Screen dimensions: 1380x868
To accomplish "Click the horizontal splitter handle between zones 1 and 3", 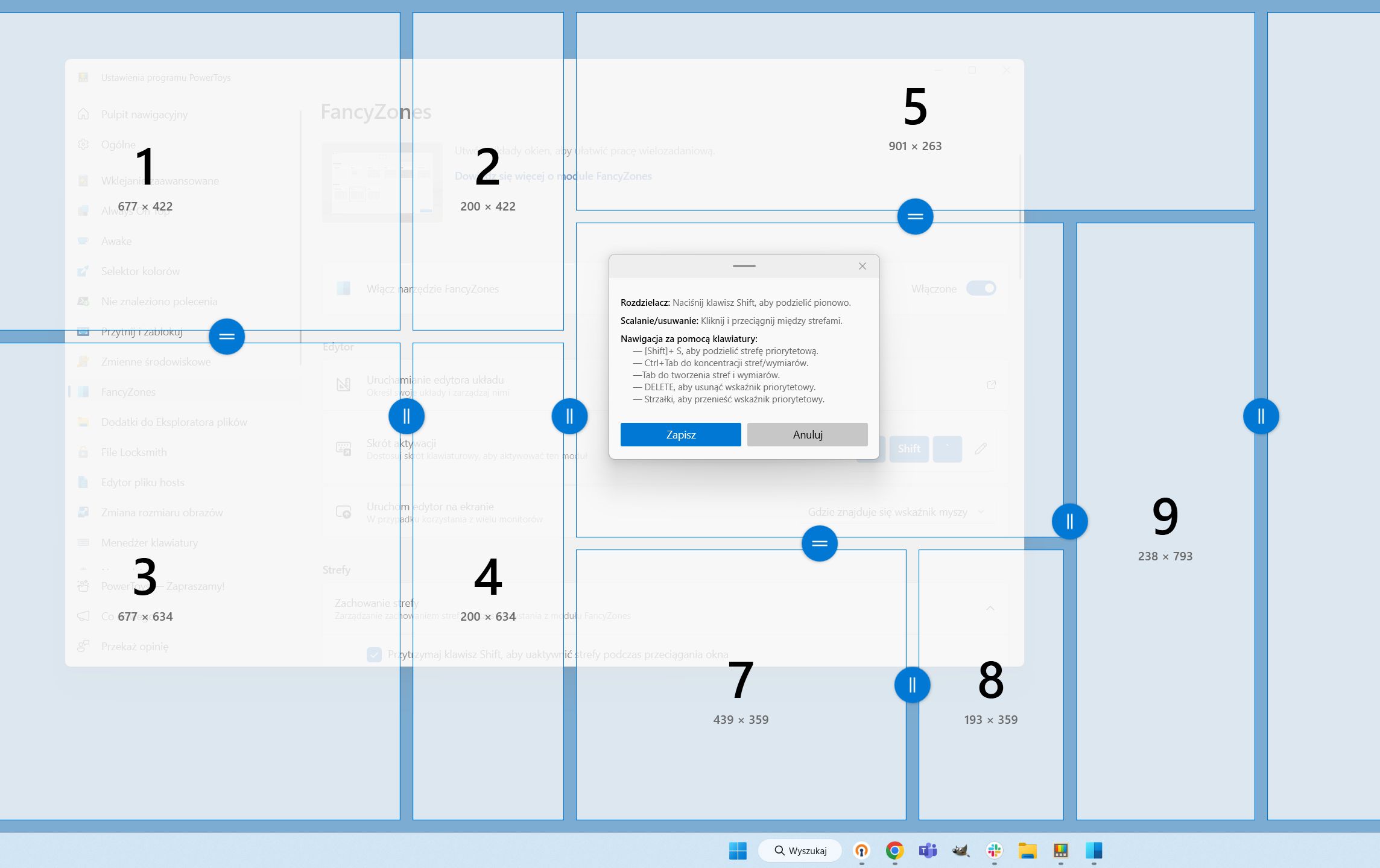I will [227, 337].
